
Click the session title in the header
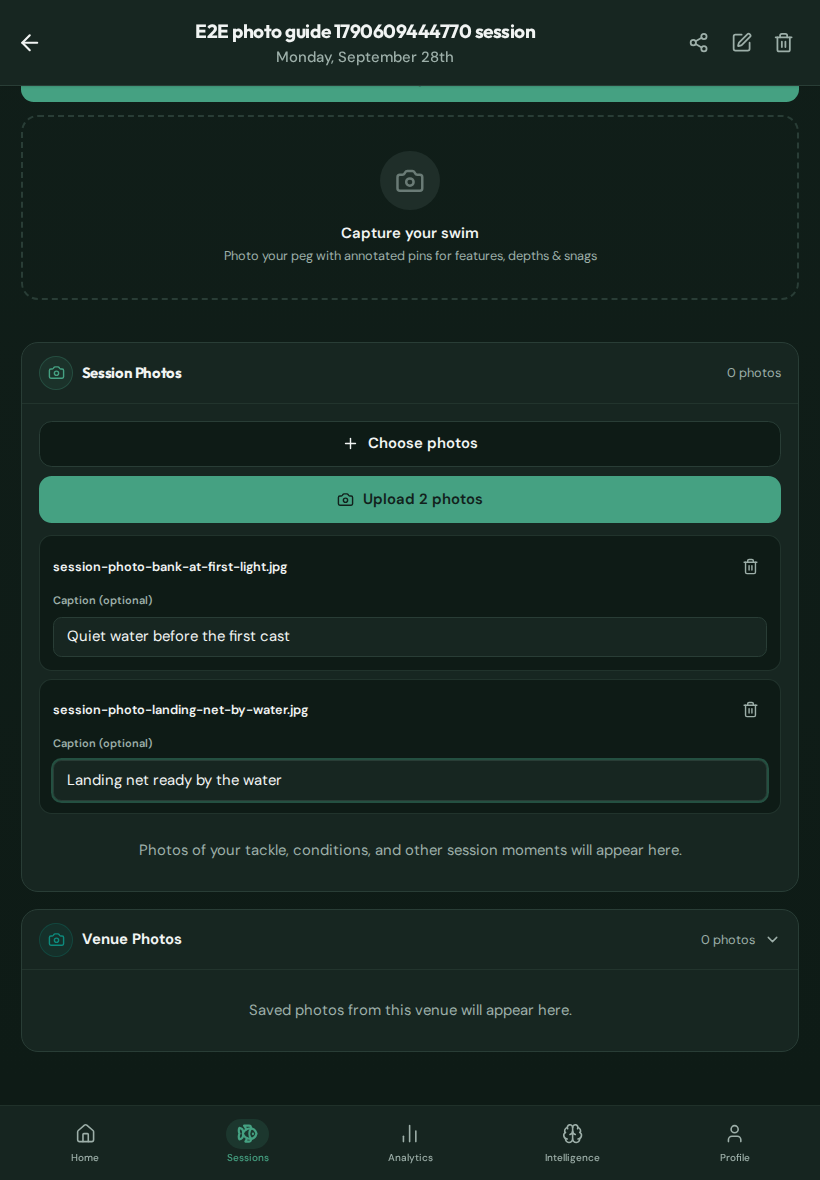point(366,32)
